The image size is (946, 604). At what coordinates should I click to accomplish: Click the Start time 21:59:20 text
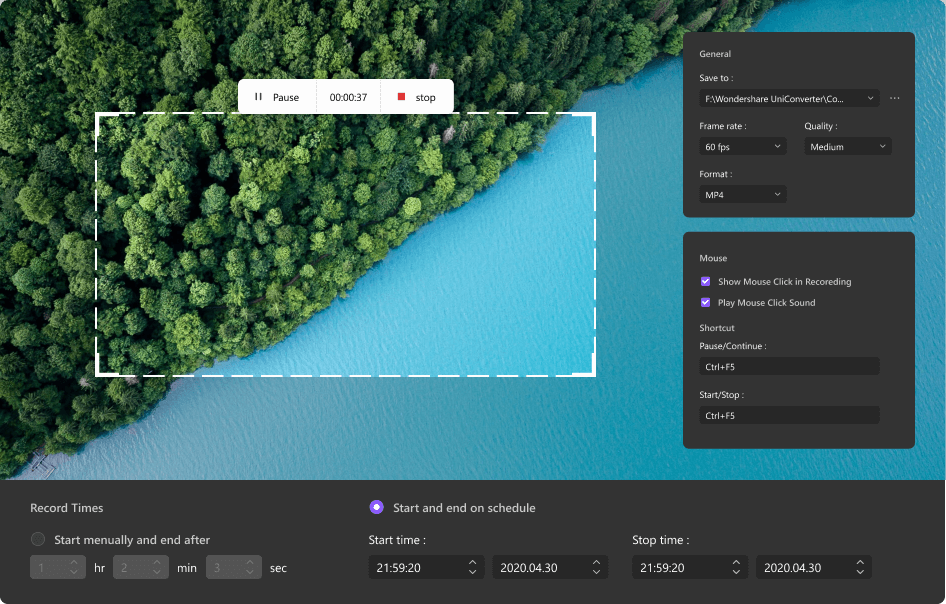pyautogui.click(x=398, y=568)
